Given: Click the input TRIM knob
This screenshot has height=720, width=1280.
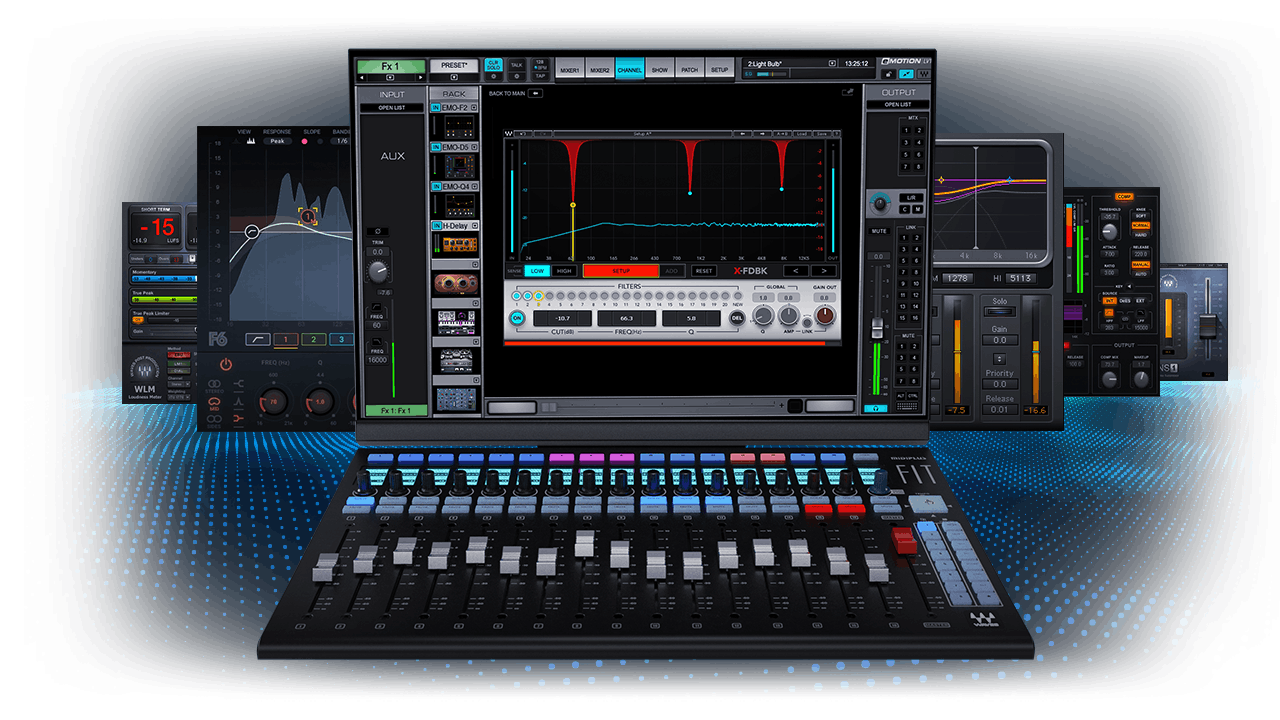Looking at the screenshot, I should click(378, 271).
